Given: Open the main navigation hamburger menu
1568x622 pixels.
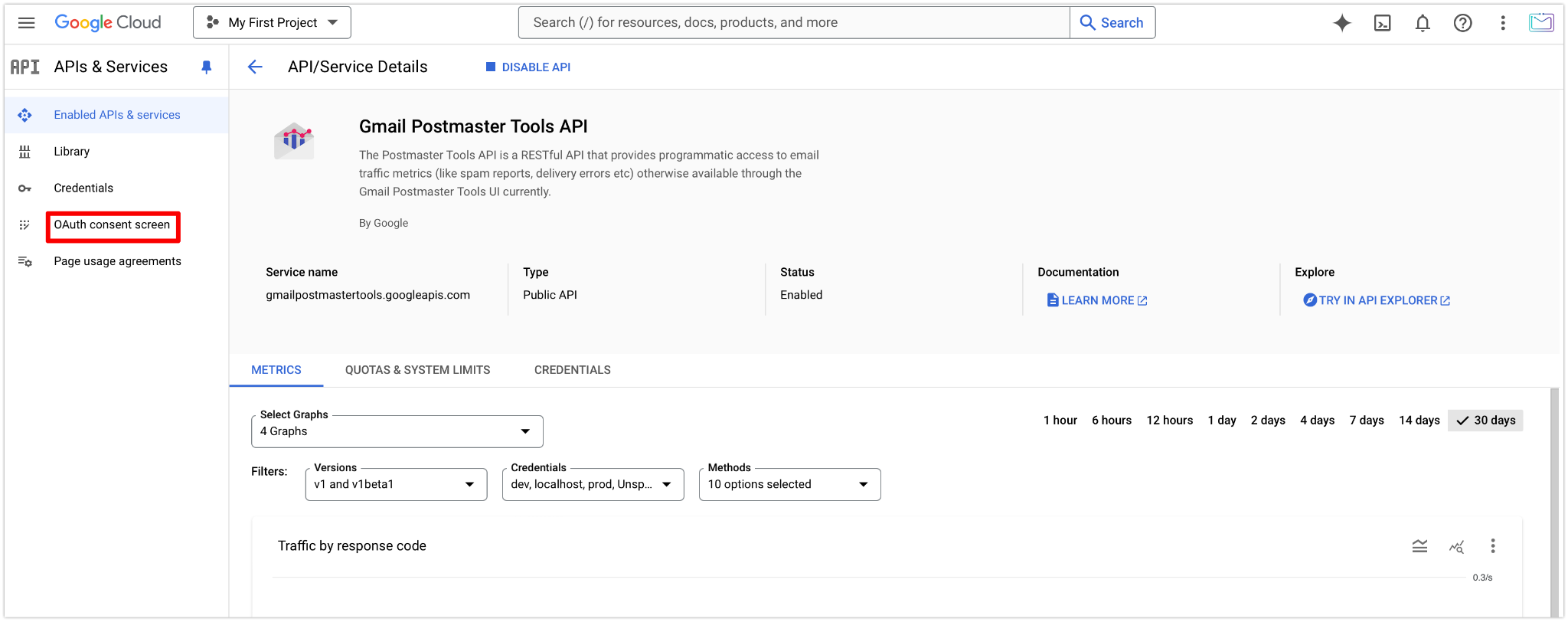Looking at the screenshot, I should 26,23.
